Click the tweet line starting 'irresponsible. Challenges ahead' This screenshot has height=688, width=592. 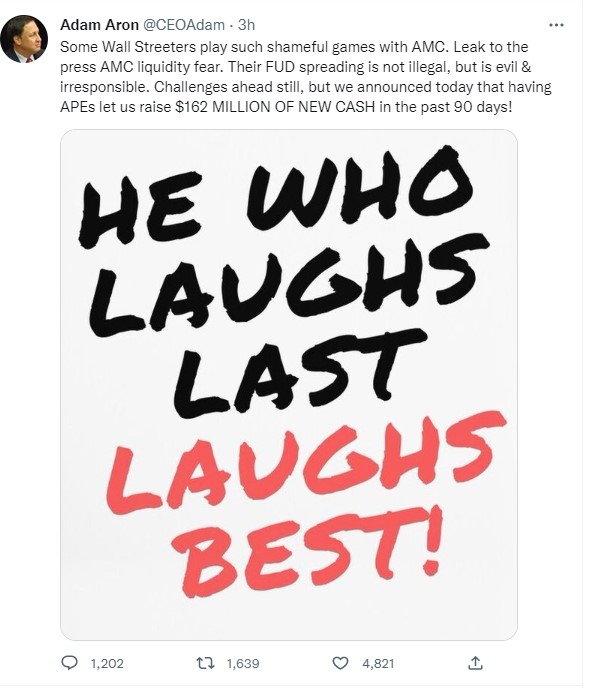pyautogui.click(x=305, y=86)
